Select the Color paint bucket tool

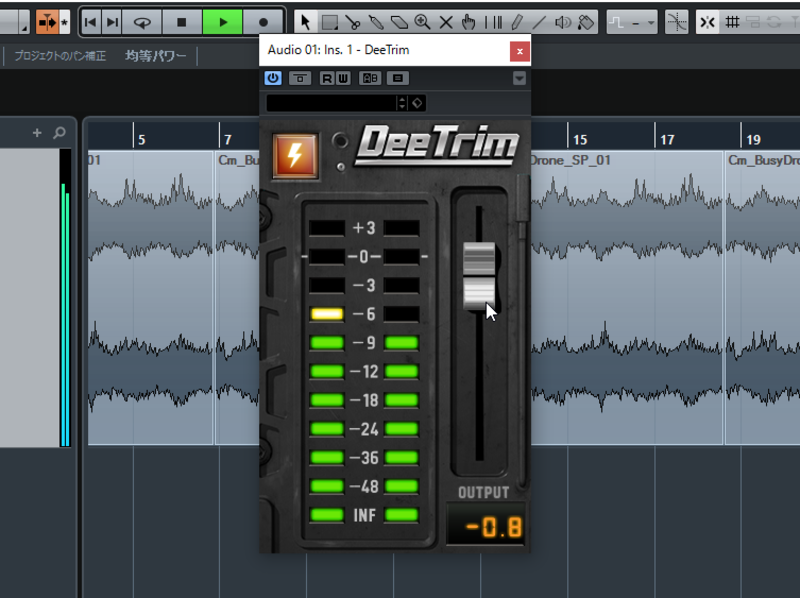point(586,22)
